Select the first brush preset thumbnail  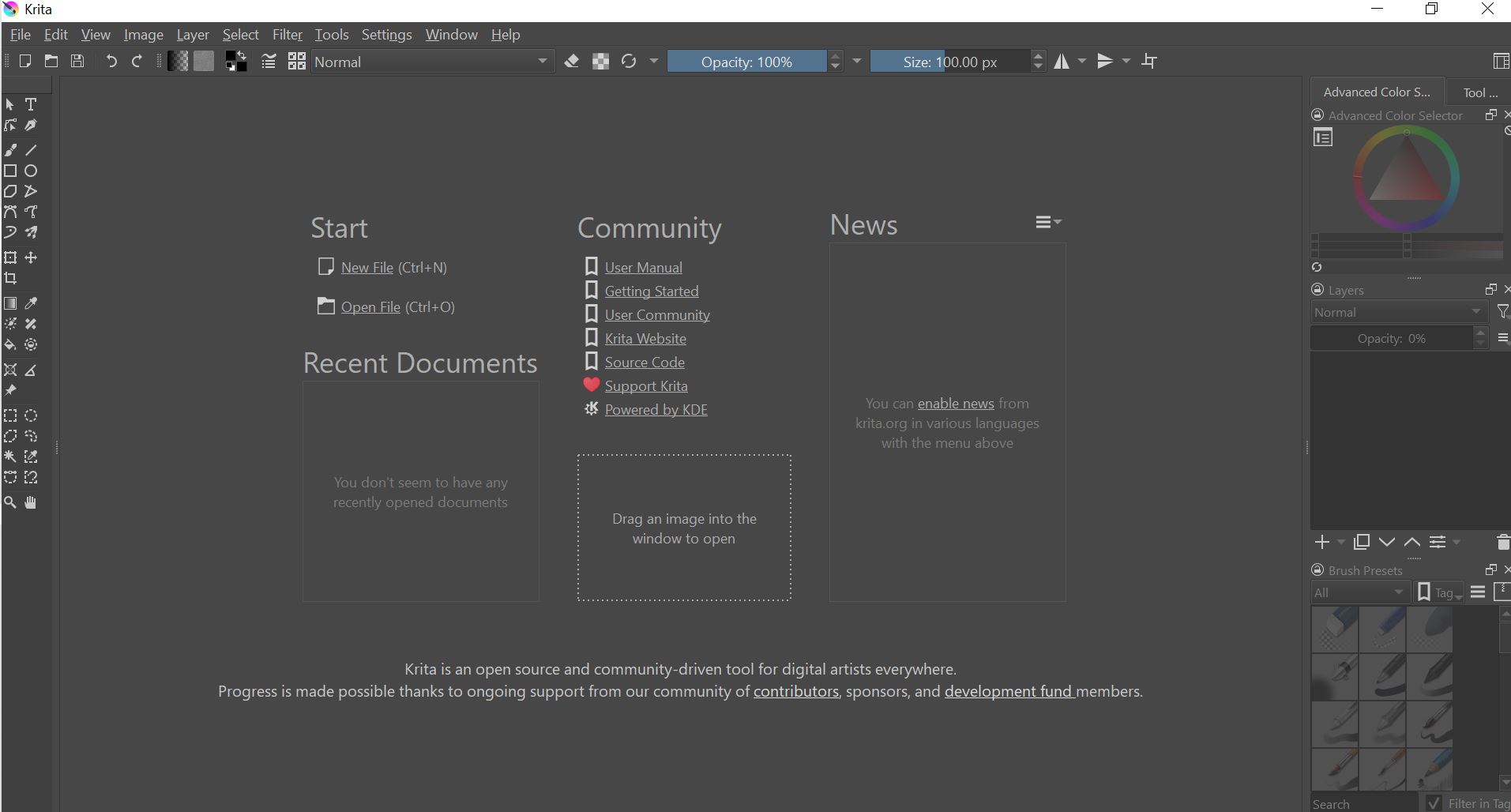[1334, 630]
